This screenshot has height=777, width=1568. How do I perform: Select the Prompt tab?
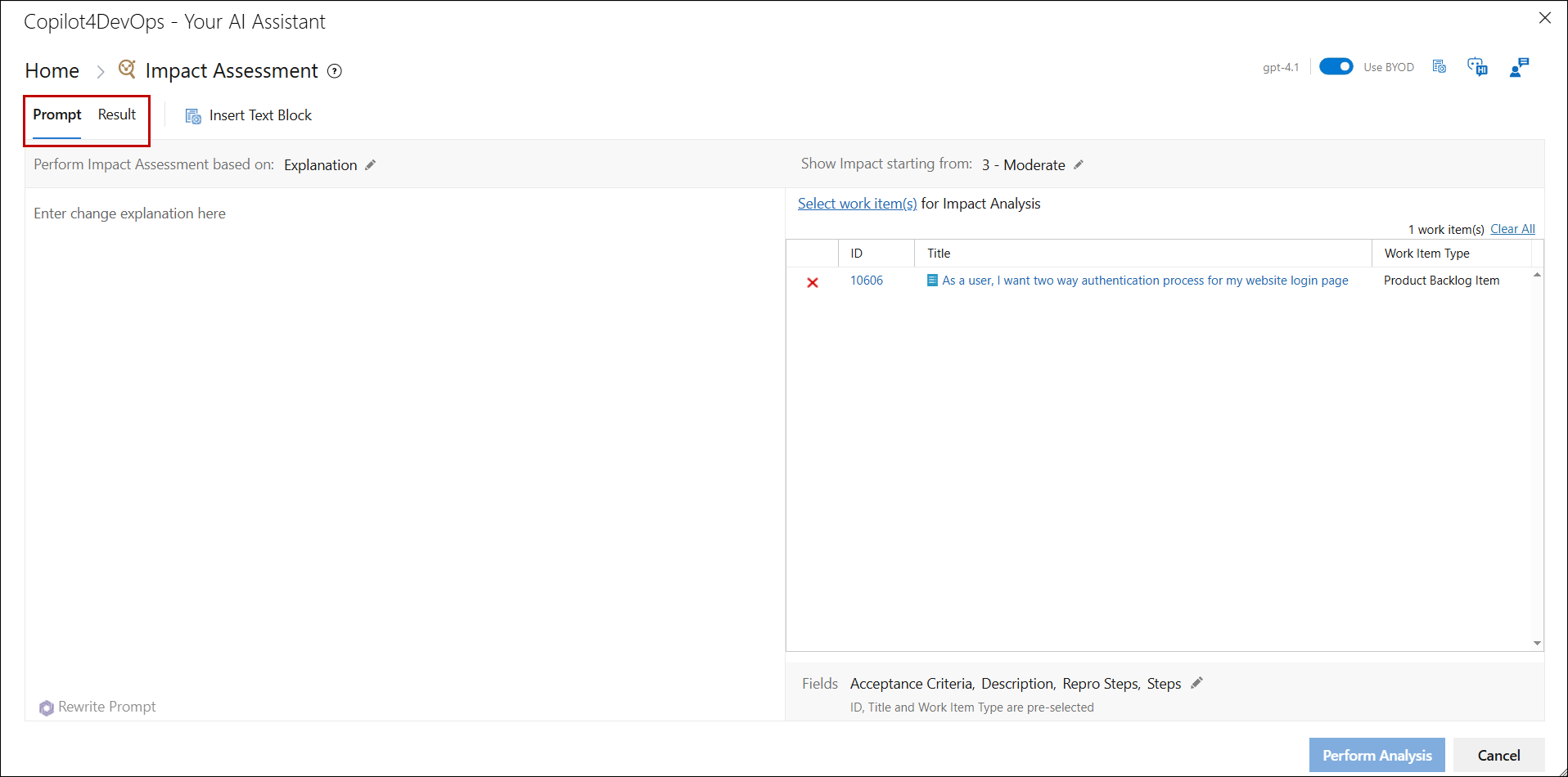click(57, 115)
